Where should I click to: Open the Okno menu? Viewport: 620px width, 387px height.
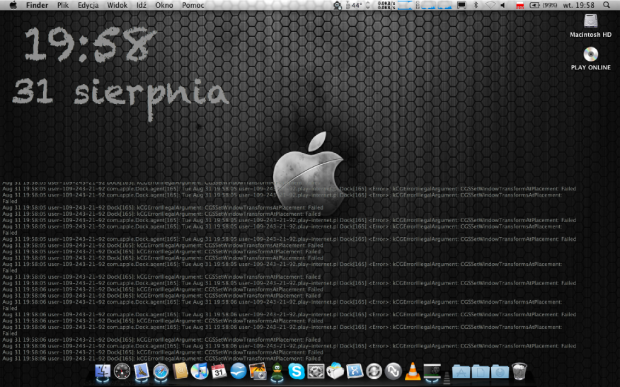tap(164, 5)
